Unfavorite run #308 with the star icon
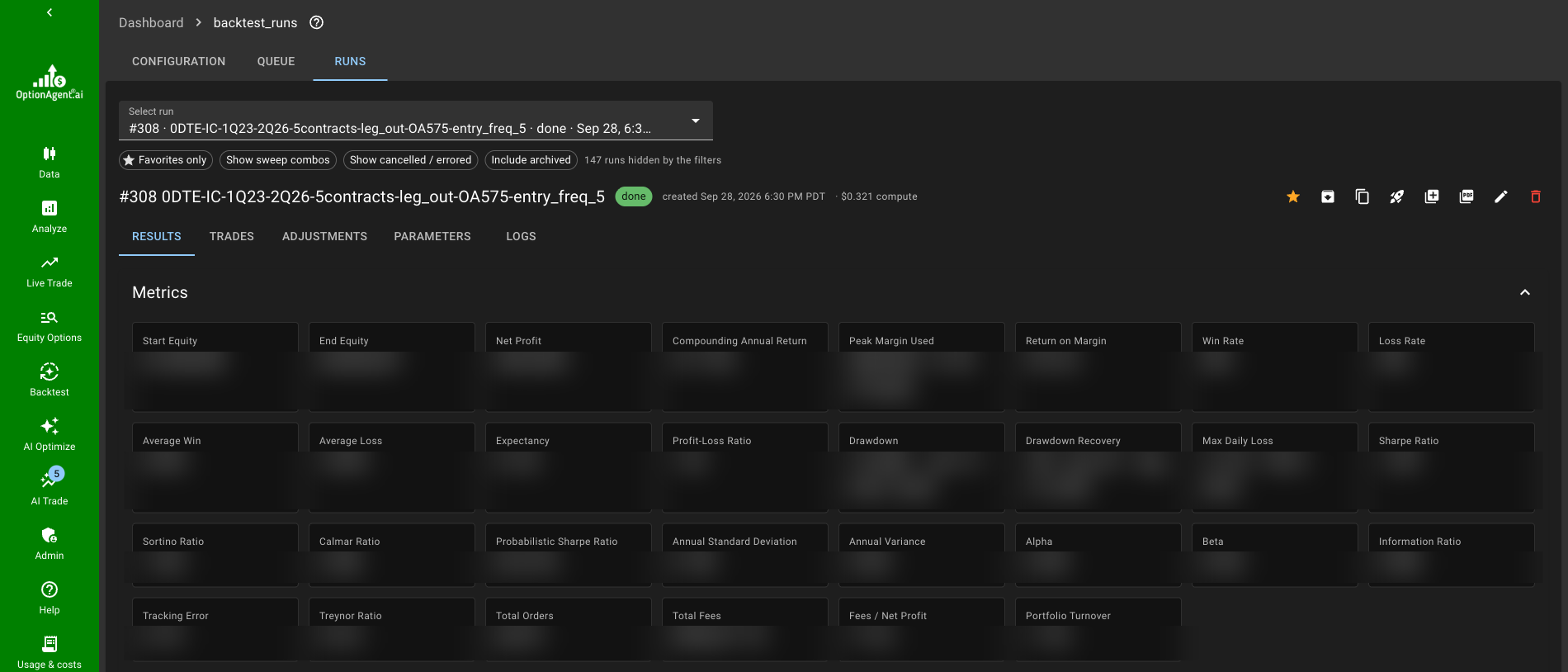This screenshot has width=1568, height=672. pos(1293,196)
